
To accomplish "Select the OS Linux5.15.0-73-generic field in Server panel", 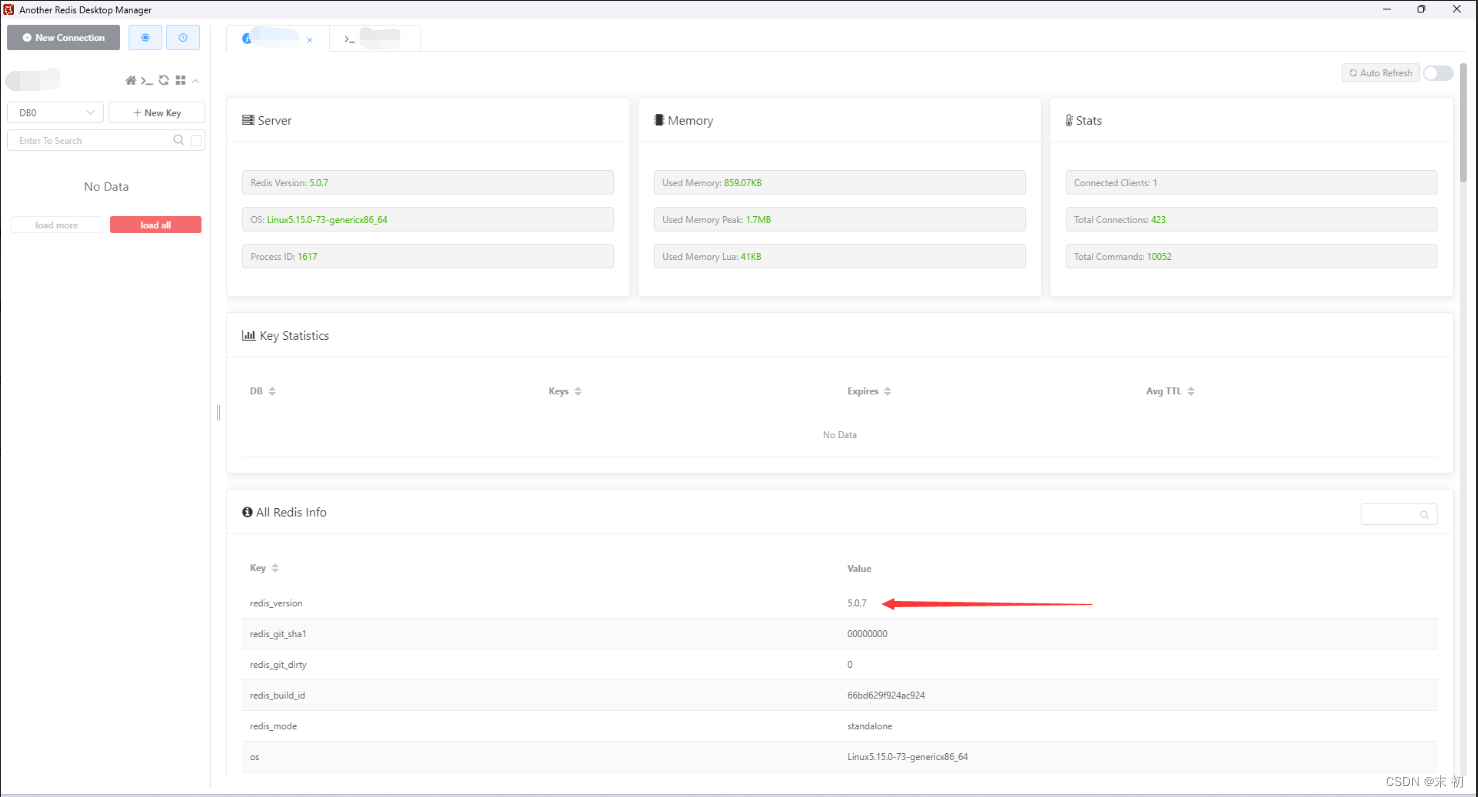I will [x=428, y=219].
